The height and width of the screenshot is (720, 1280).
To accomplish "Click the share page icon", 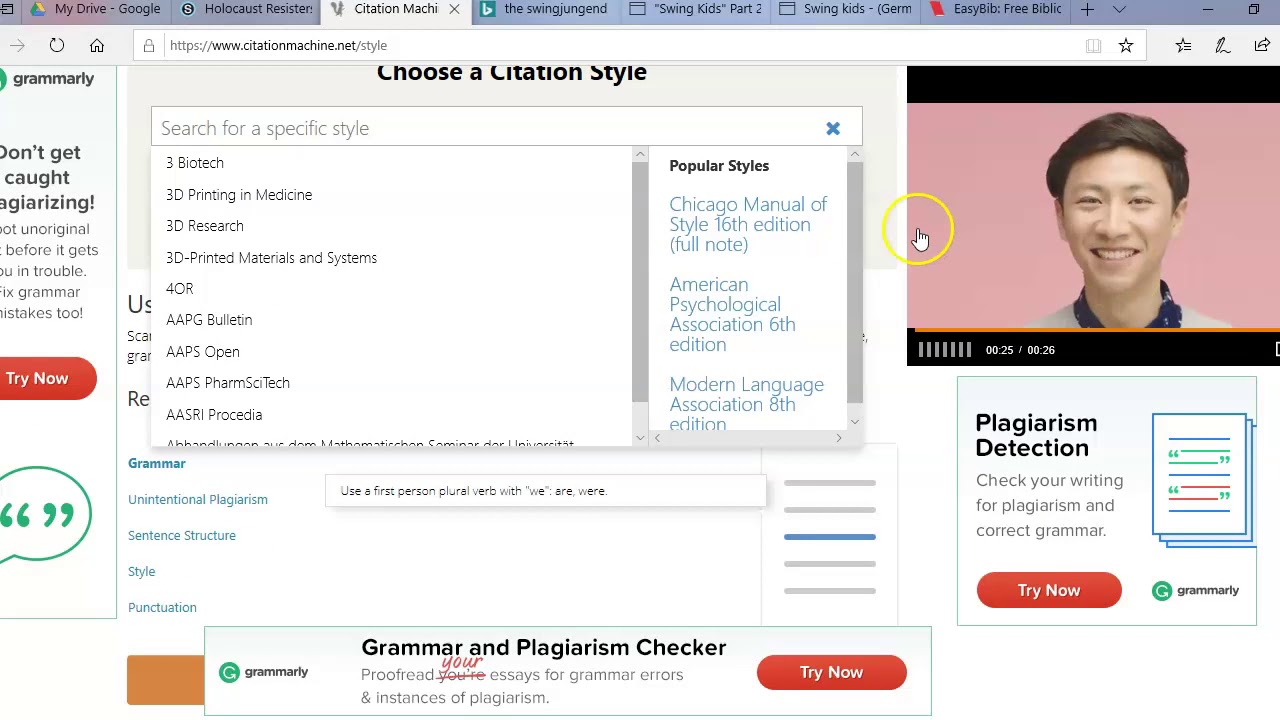I will pyautogui.click(x=1262, y=45).
